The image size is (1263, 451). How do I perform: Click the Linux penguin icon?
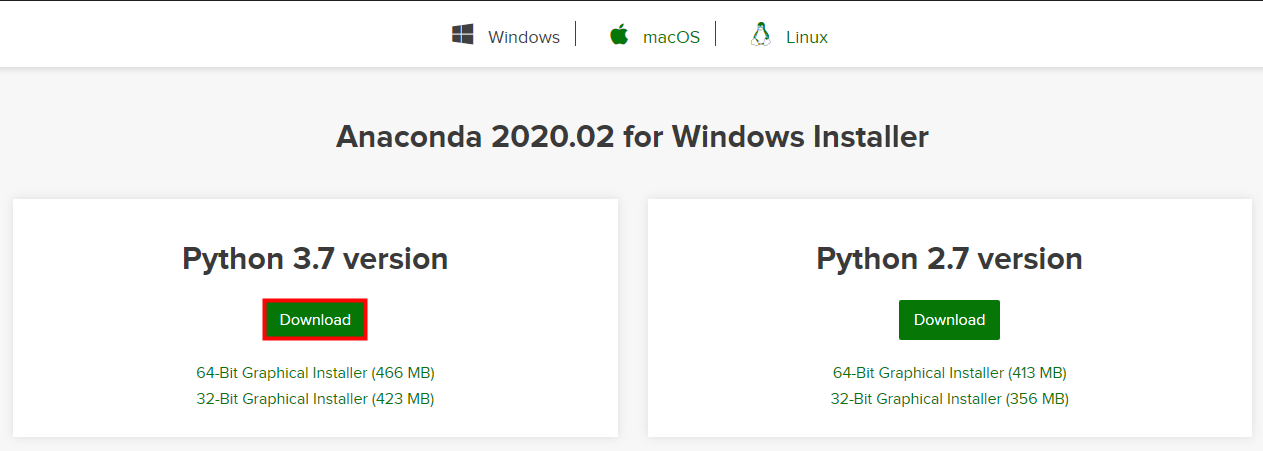click(x=761, y=36)
